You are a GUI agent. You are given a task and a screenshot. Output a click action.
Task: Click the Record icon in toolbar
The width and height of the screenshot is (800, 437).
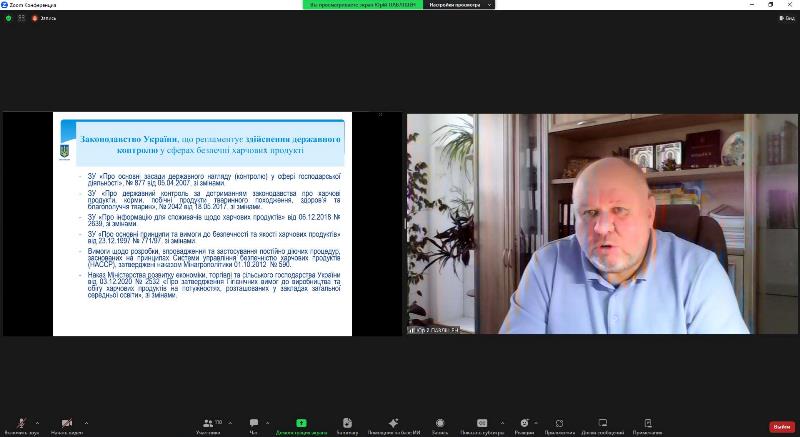click(440, 423)
